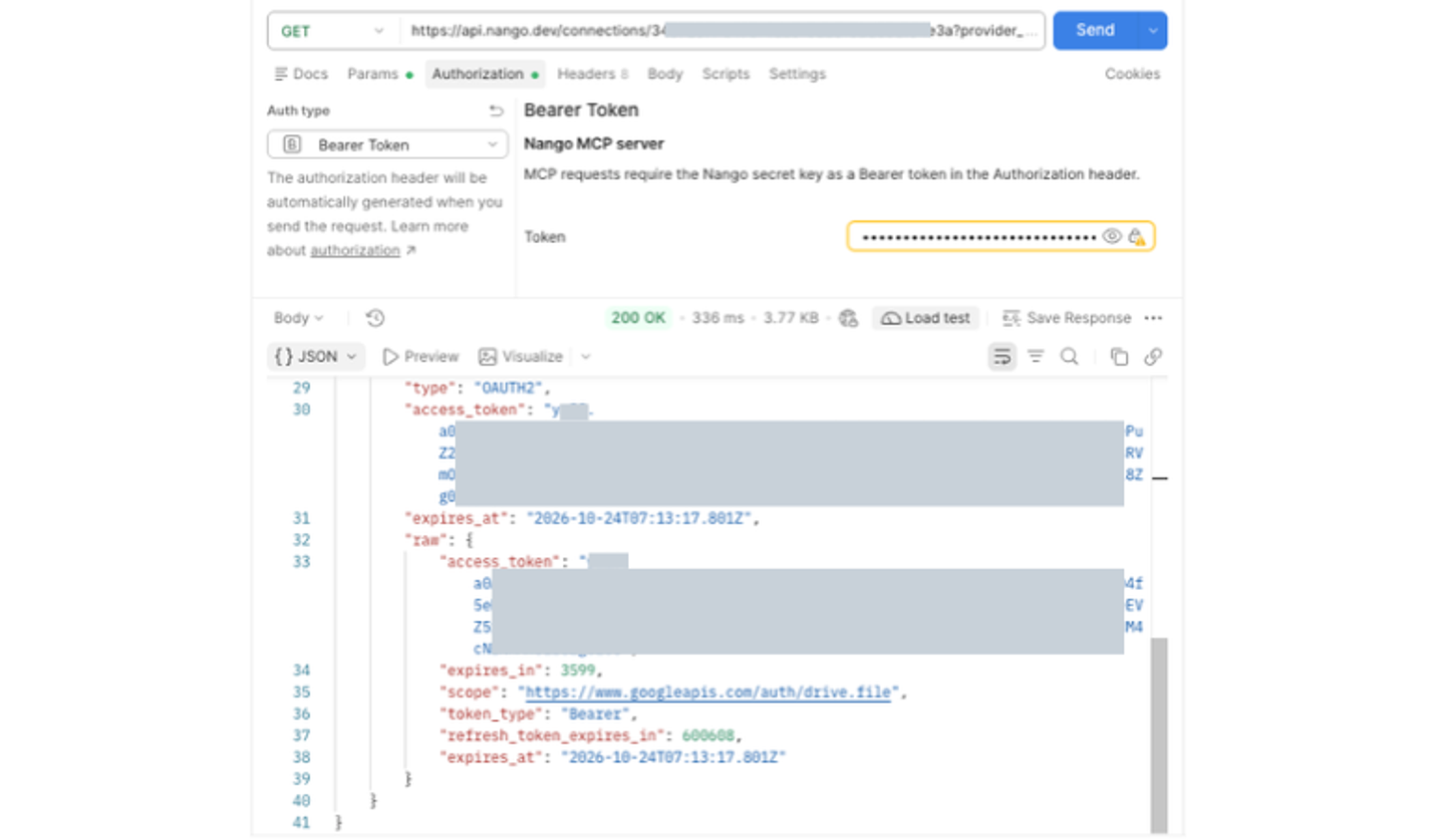Switch to the Params tab
1435x840 pixels.
pos(380,74)
